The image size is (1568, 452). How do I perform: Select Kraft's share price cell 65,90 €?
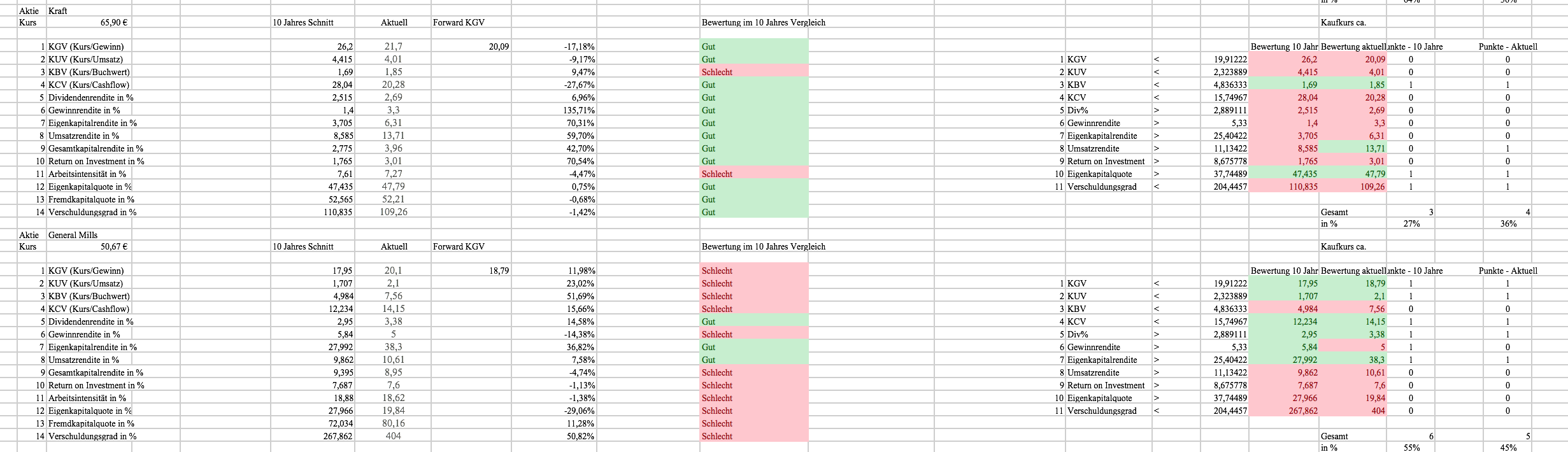click(115, 22)
